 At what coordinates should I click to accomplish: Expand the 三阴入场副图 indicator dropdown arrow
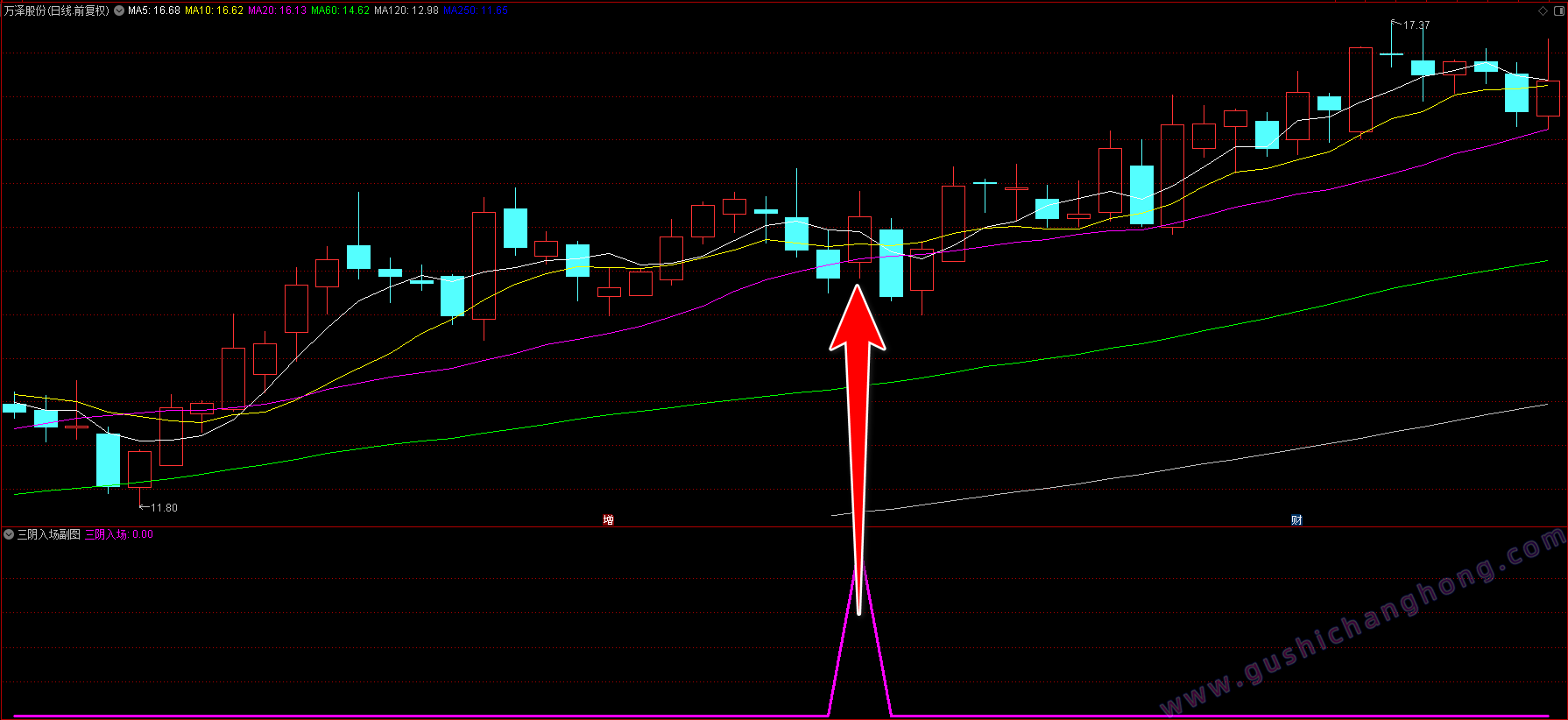[x=9, y=534]
